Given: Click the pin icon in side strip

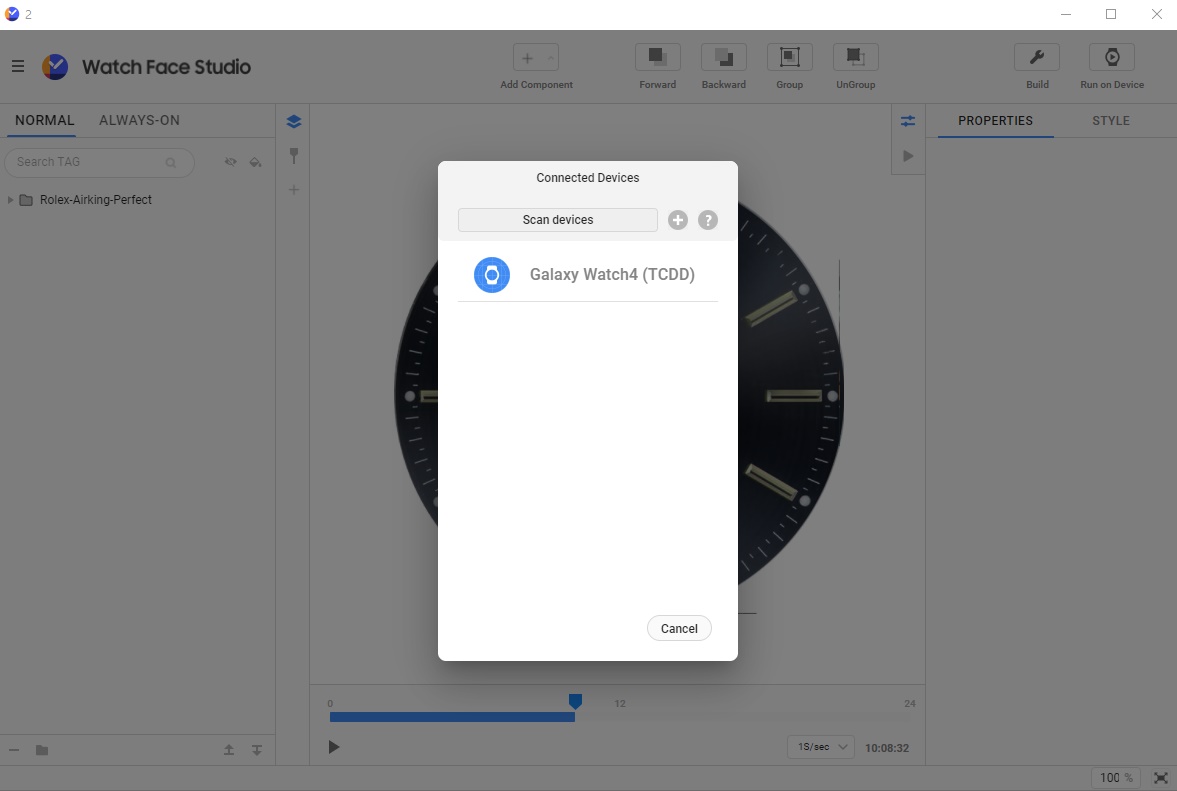Looking at the screenshot, I should (293, 155).
